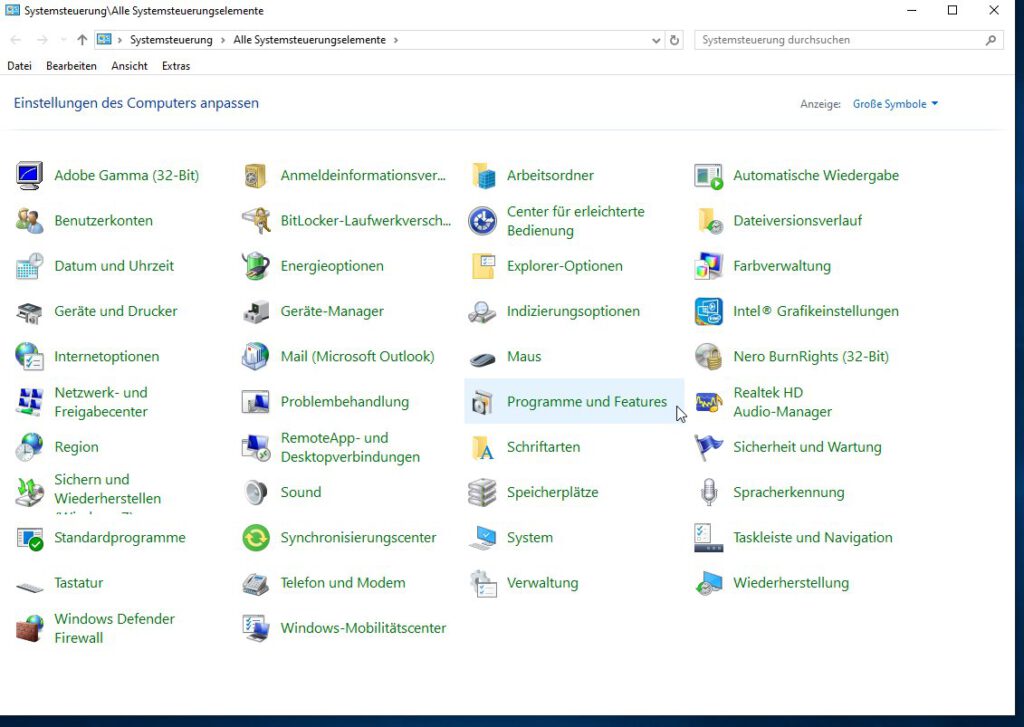Expand the address bar history dropdown arrow

click(656, 40)
